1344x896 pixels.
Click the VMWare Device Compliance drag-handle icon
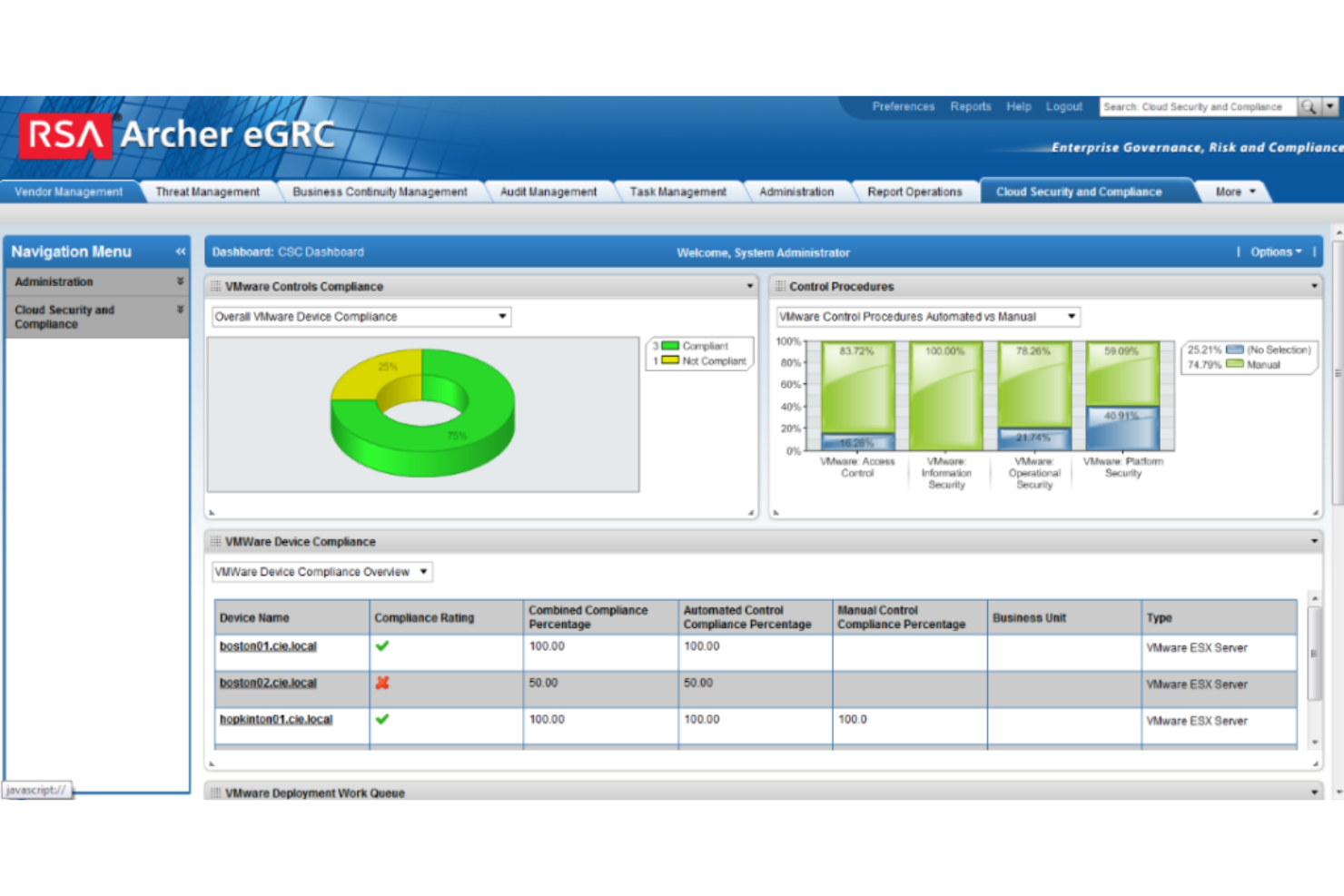(x=216, y=541)
